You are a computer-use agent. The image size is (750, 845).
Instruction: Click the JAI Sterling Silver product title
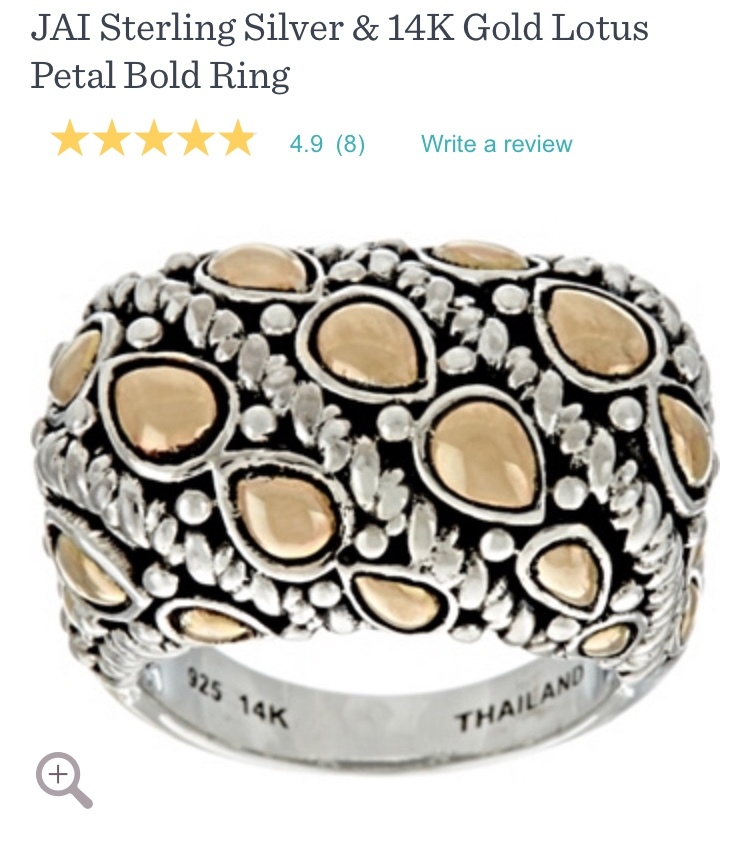coord(339,27)
